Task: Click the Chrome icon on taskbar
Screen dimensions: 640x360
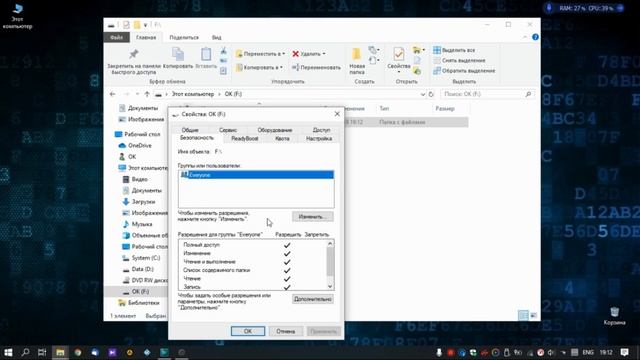Action: 78,352
